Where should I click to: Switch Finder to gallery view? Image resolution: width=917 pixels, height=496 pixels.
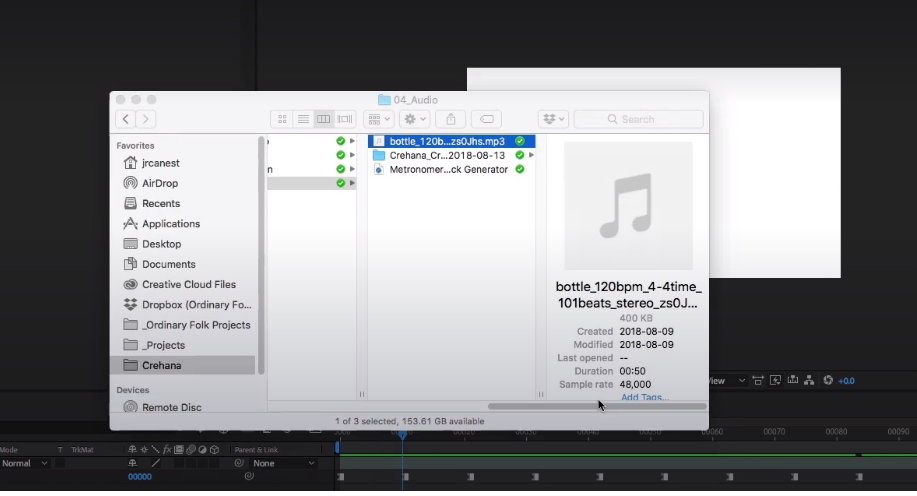click(x=345, y=119)
